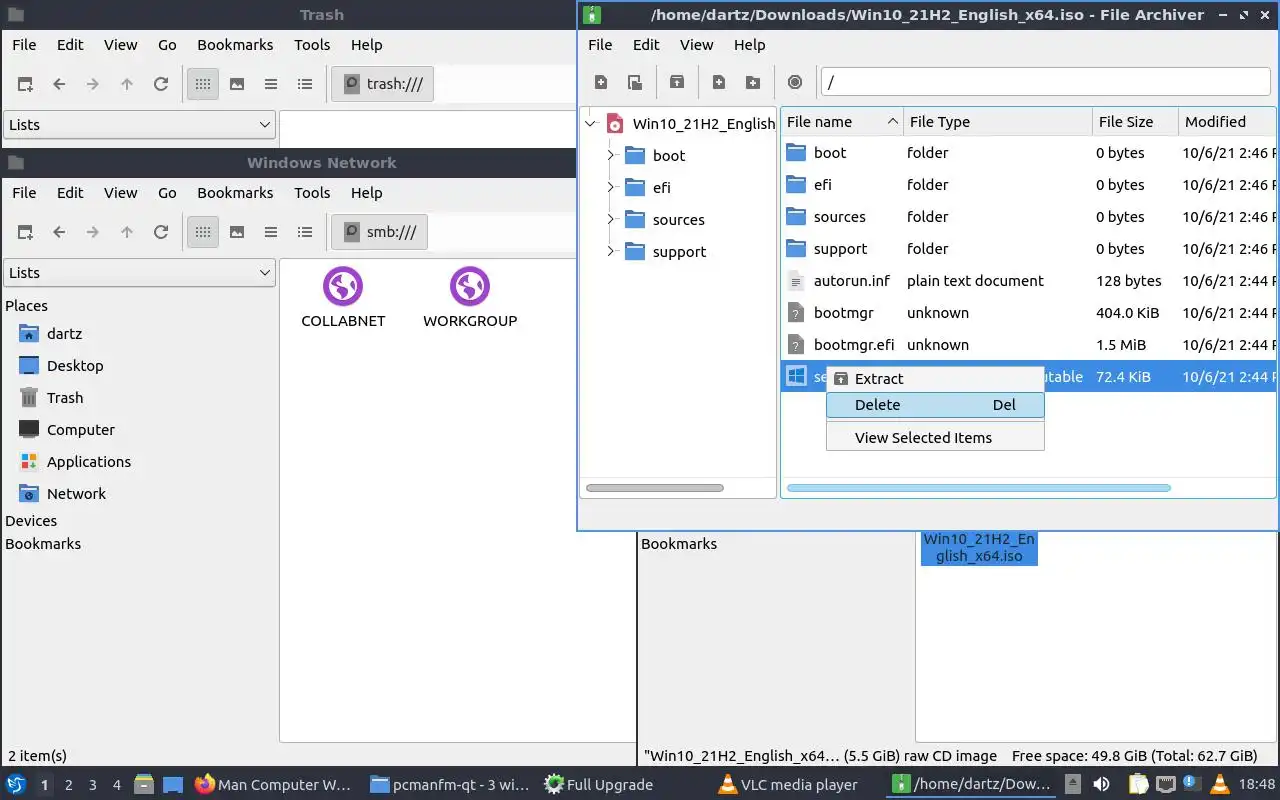Select Desktop in Places sidebar
This screenshot has width=1280, height=800.
point(75,366)
